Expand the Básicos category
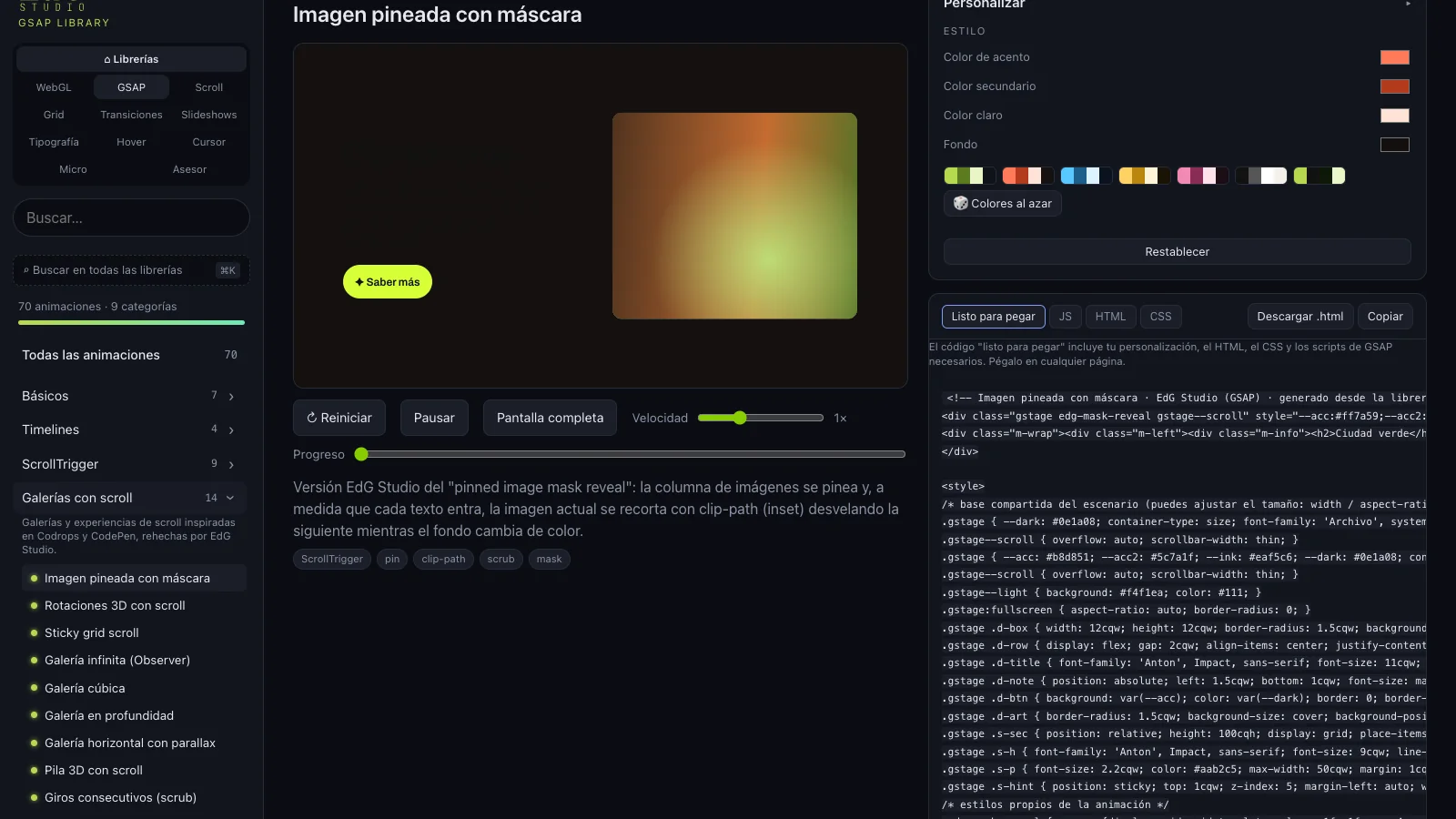Screen dimensions: 1456x819 [x=131, y=396]
